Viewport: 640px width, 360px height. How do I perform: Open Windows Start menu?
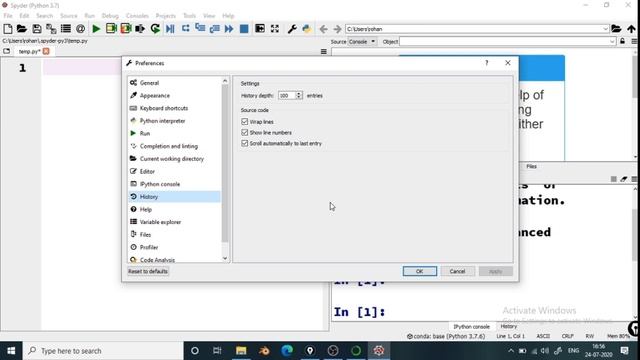coord(11,351)
